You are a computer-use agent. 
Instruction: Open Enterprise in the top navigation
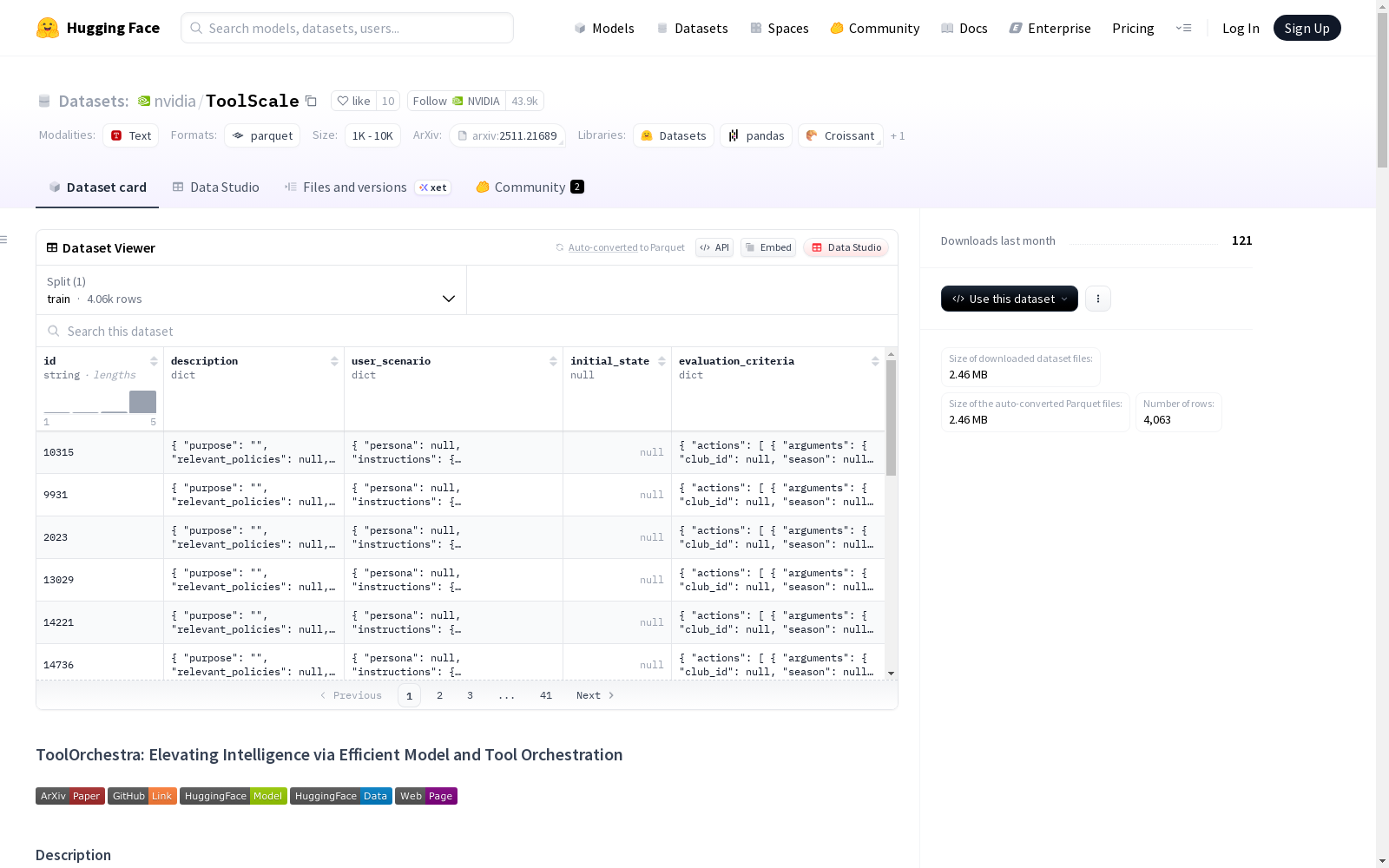coord(1050,28)
